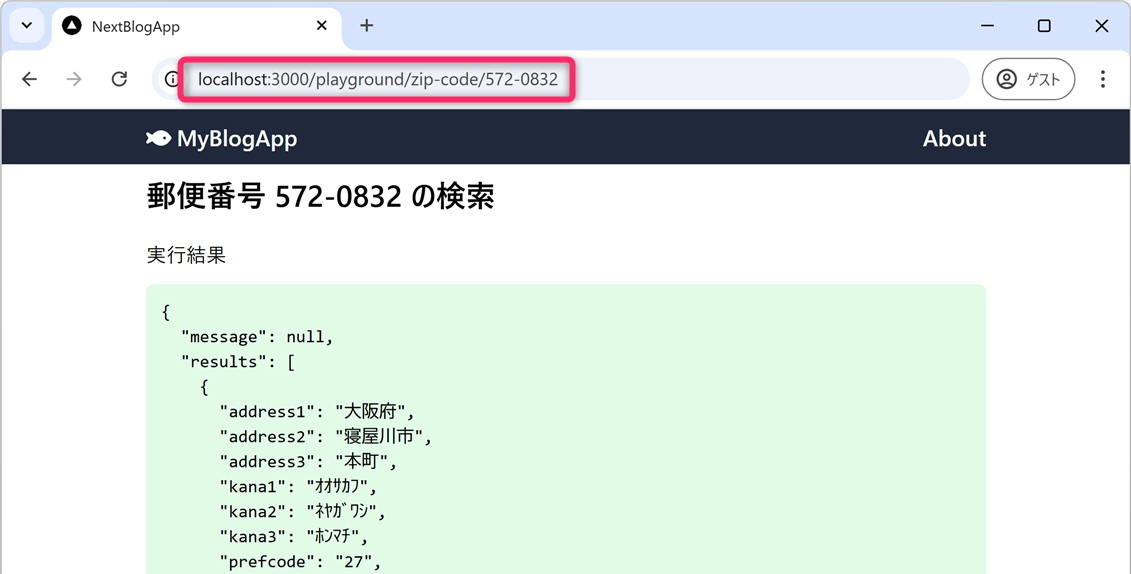Open Chrome's three-dot menu
The image size is (1131, 574).
tap(1102, 79)
